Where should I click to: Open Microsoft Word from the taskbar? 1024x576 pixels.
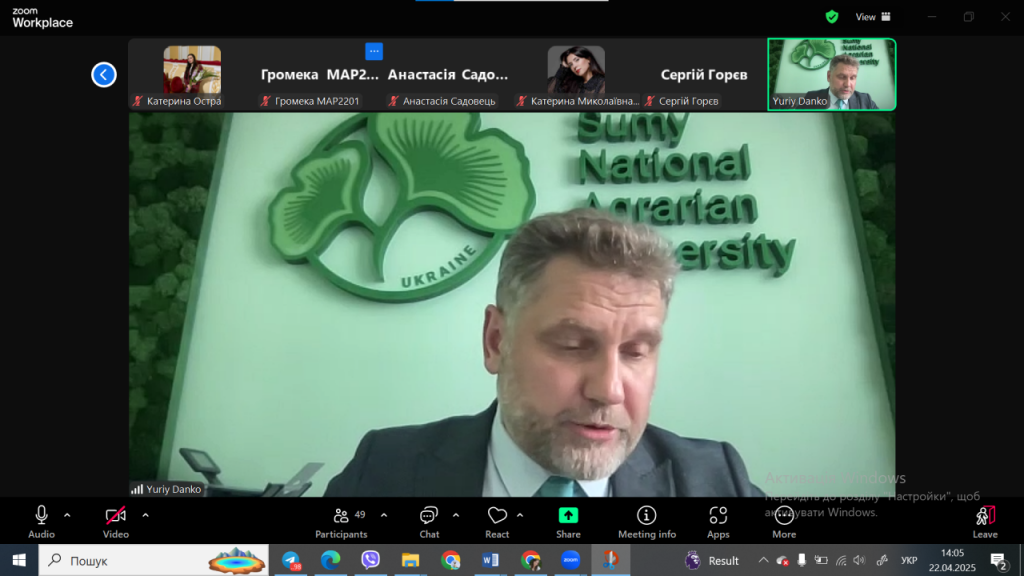[490, 560]
